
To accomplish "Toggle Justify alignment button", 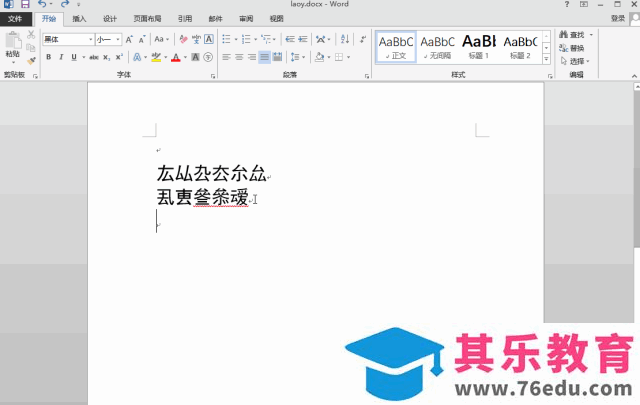I will 264,57.
